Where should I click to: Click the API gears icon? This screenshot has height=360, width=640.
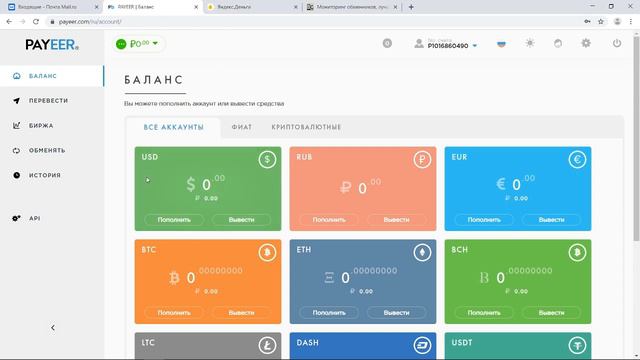tap(16, 218)
